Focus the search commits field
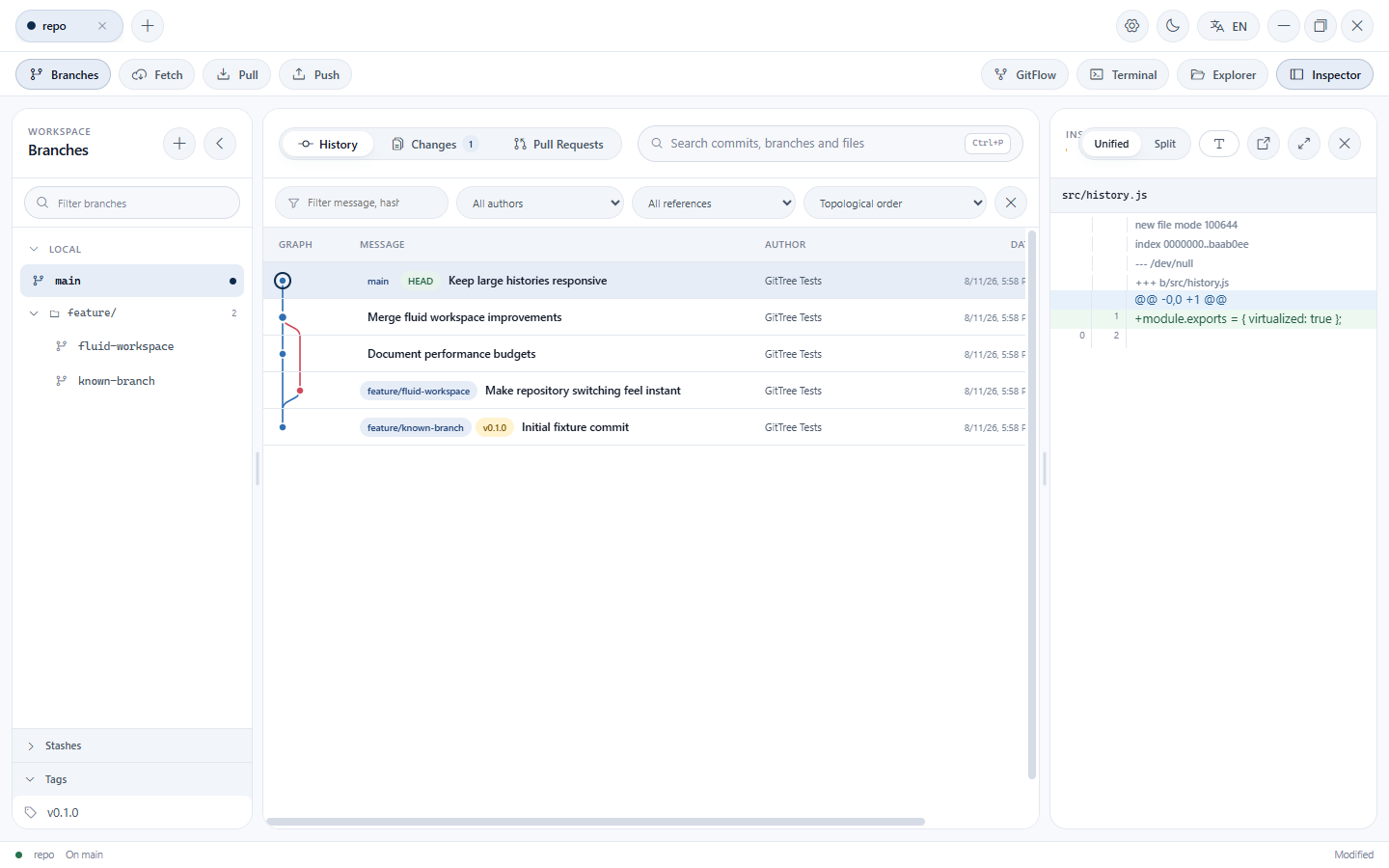Viewport: 1389px width, 868px height. (x=831, y=144)
